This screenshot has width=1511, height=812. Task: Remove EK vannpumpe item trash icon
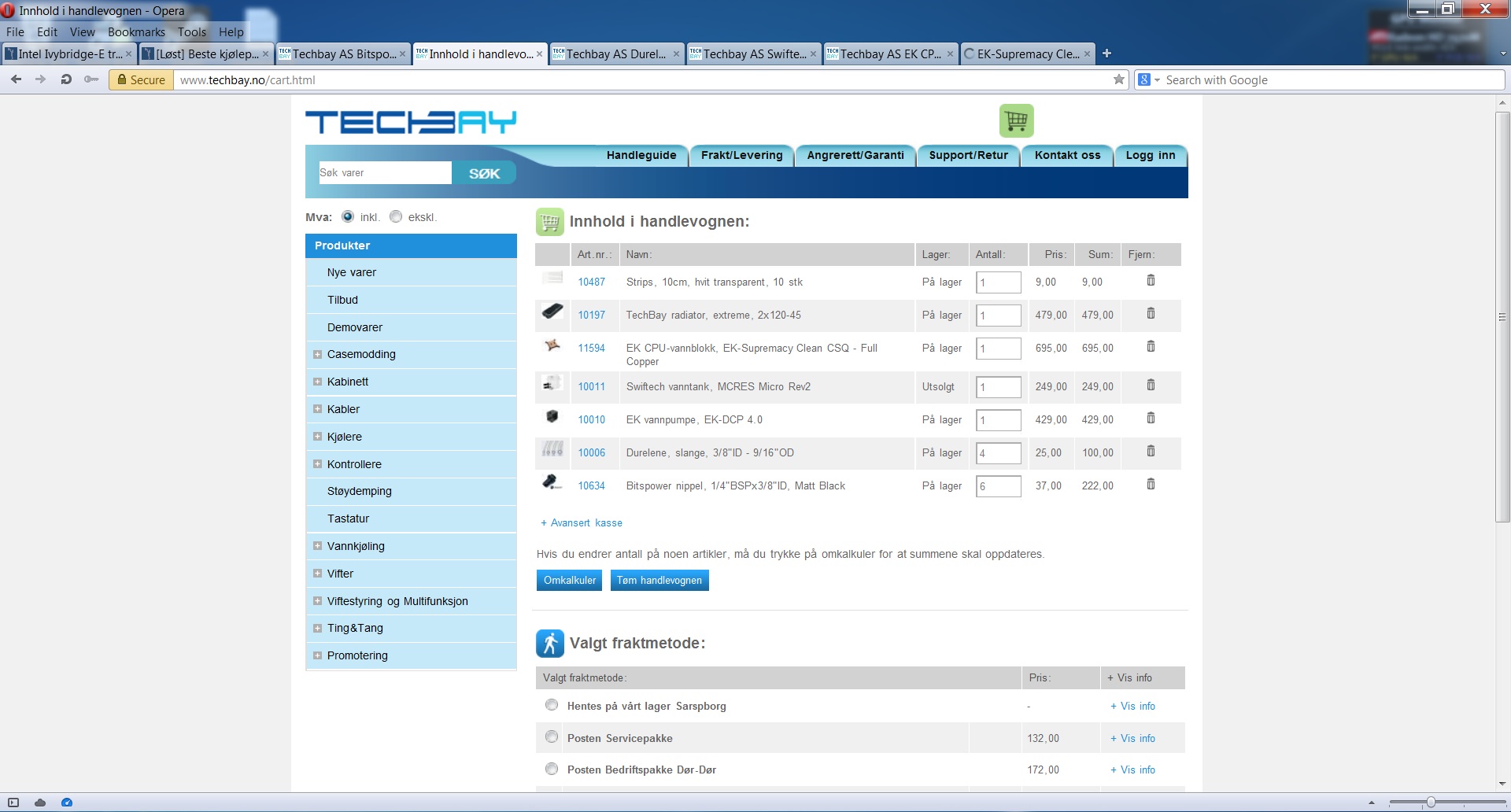1151,419
